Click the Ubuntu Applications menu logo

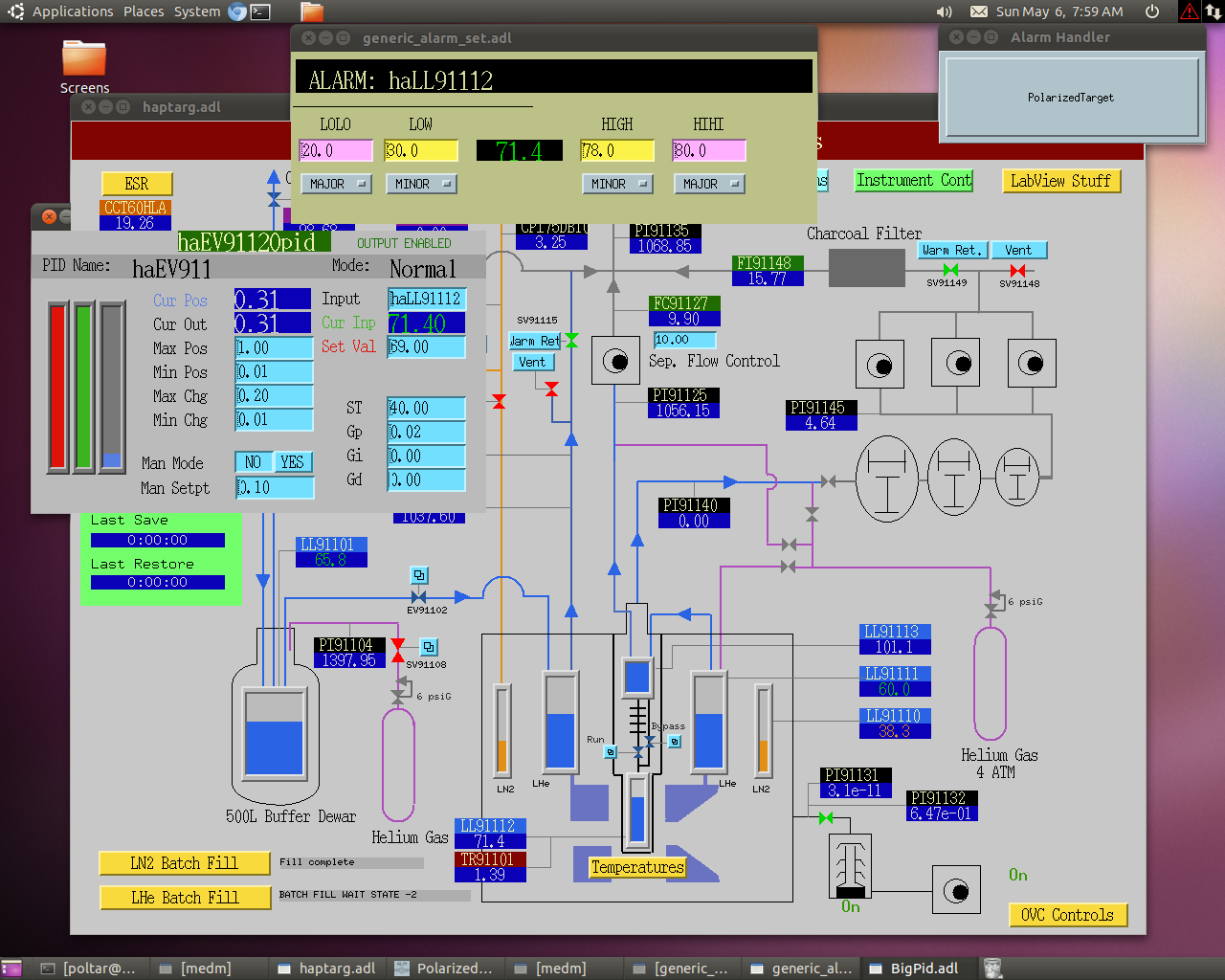click(x=15, y=11)
